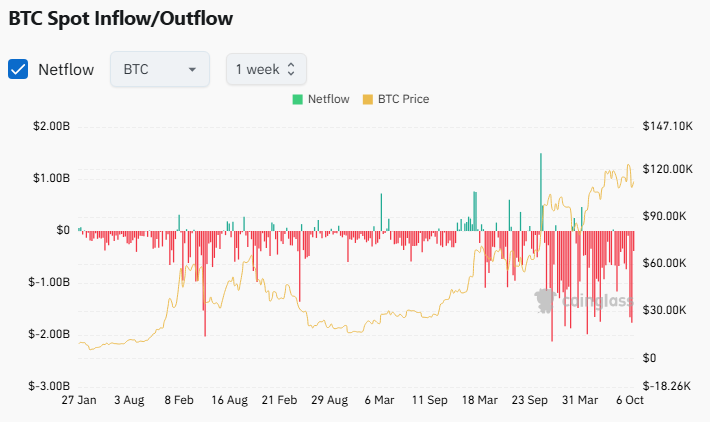Click the 27 Jan date label
This screenshot has height=422, width=710.
click(78, 400)
